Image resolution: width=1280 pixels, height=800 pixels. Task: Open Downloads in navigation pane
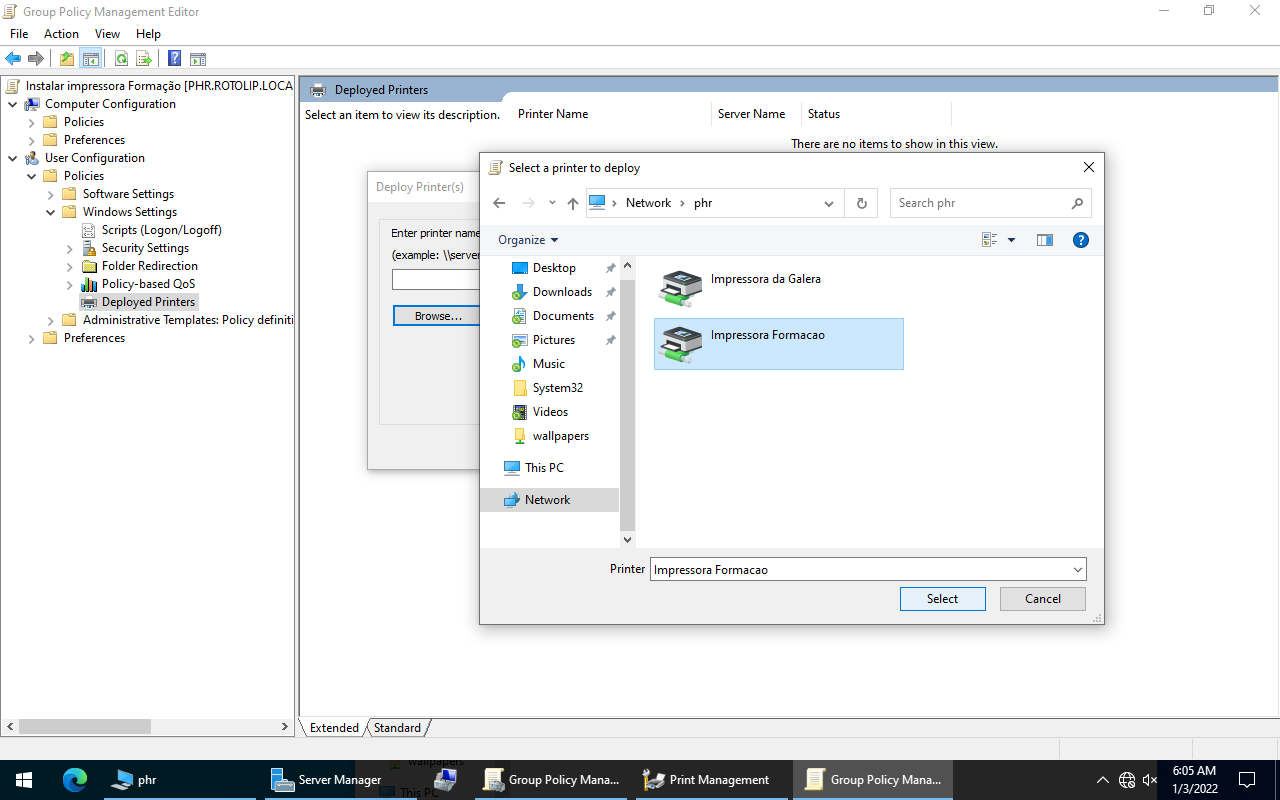coord(562,292)
